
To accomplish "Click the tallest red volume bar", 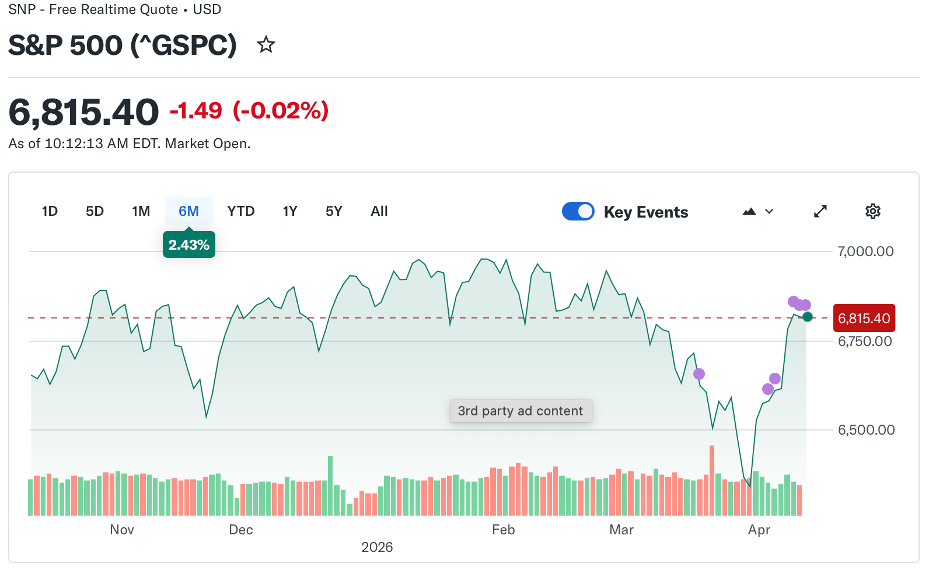I will coord(712,480).
